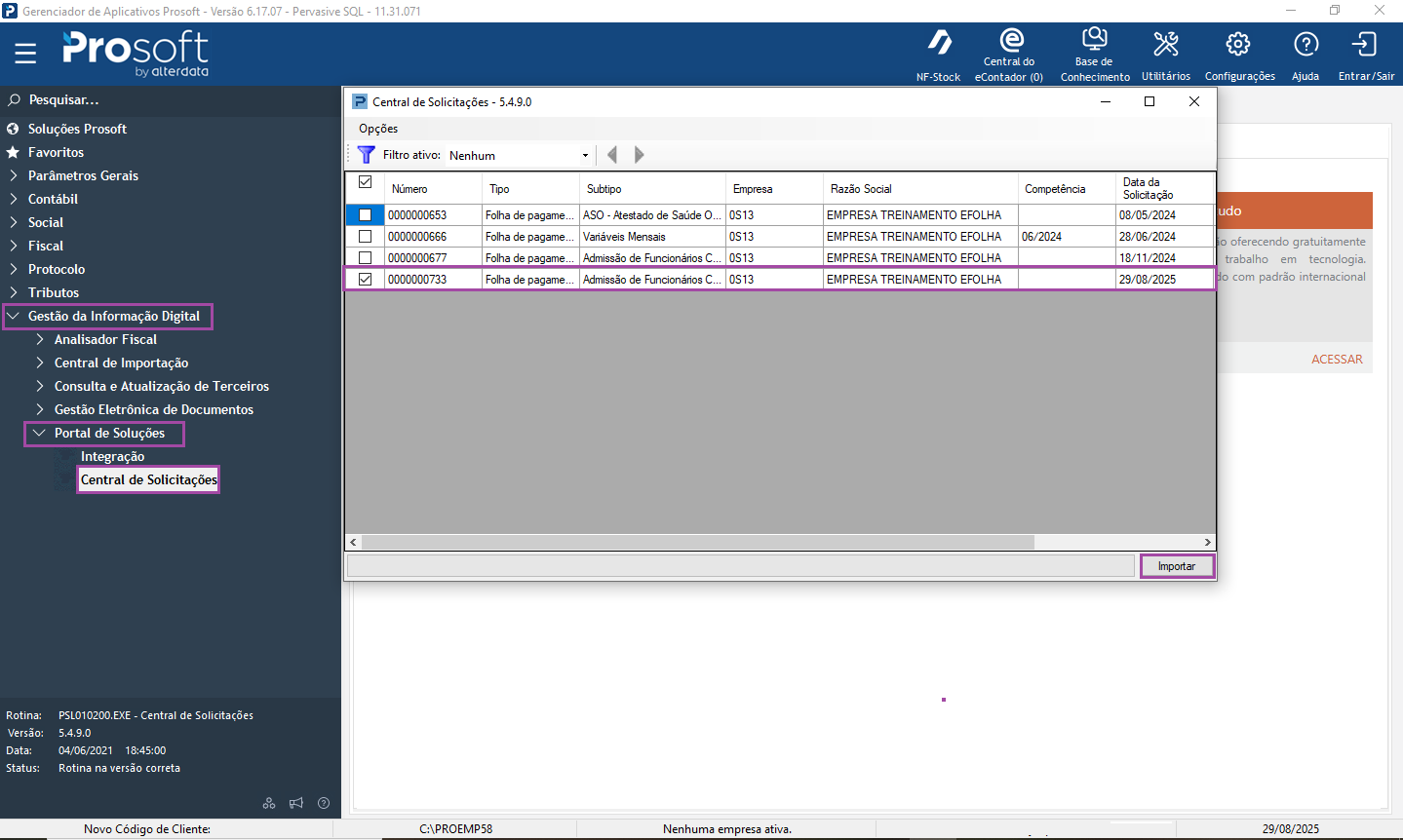The width and height of the screenshot is (1403, 840).
Task: Check the box for request 0000000653
Action: (x=366, y=215)
